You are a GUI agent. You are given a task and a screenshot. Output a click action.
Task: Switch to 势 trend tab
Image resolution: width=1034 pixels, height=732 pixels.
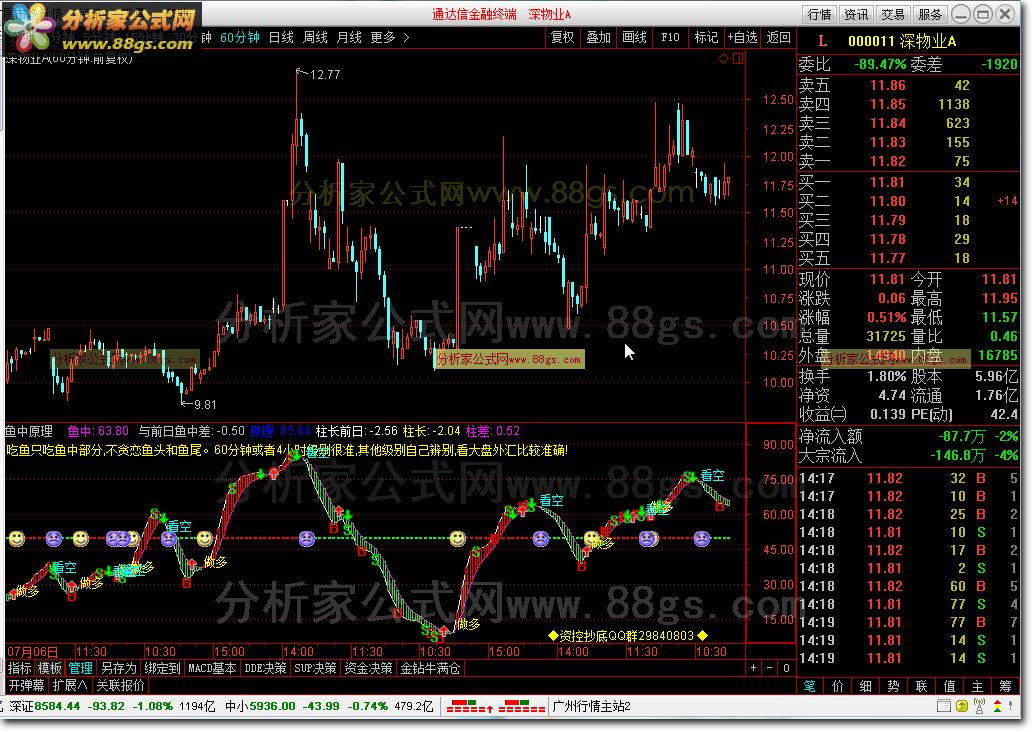(x=894, y=686)
